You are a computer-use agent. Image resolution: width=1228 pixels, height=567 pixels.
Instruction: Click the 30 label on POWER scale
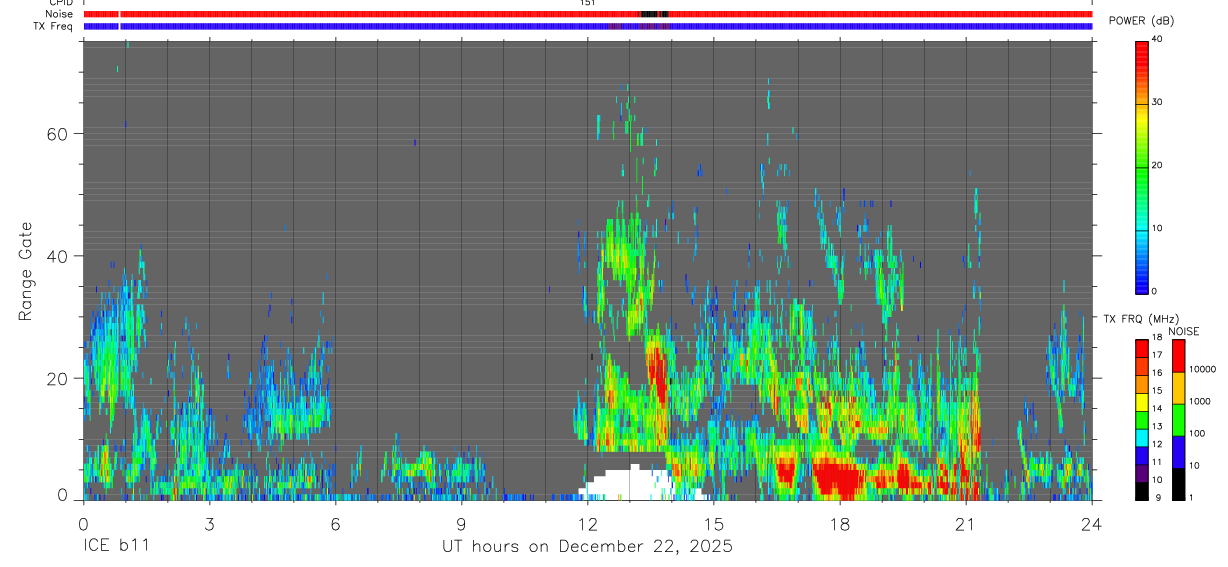tap(1157, 103)
